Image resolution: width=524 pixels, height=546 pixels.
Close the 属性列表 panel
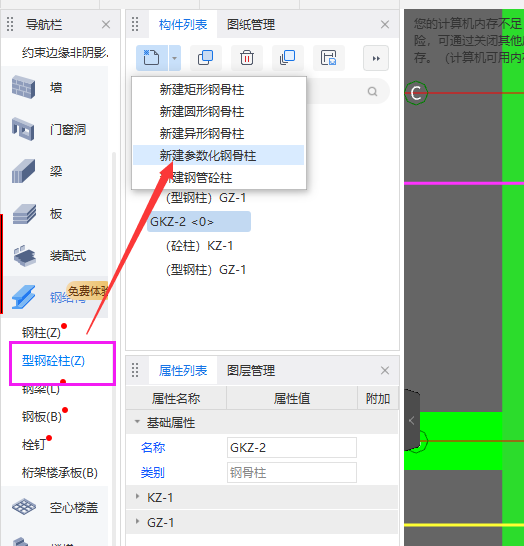[385, 370]
